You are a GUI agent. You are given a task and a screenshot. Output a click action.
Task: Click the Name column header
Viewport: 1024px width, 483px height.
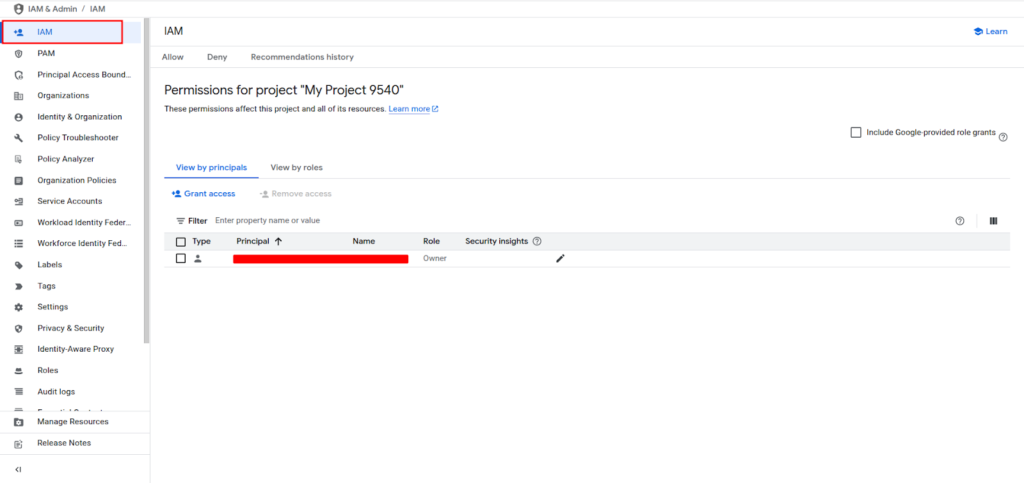(364, 242)
